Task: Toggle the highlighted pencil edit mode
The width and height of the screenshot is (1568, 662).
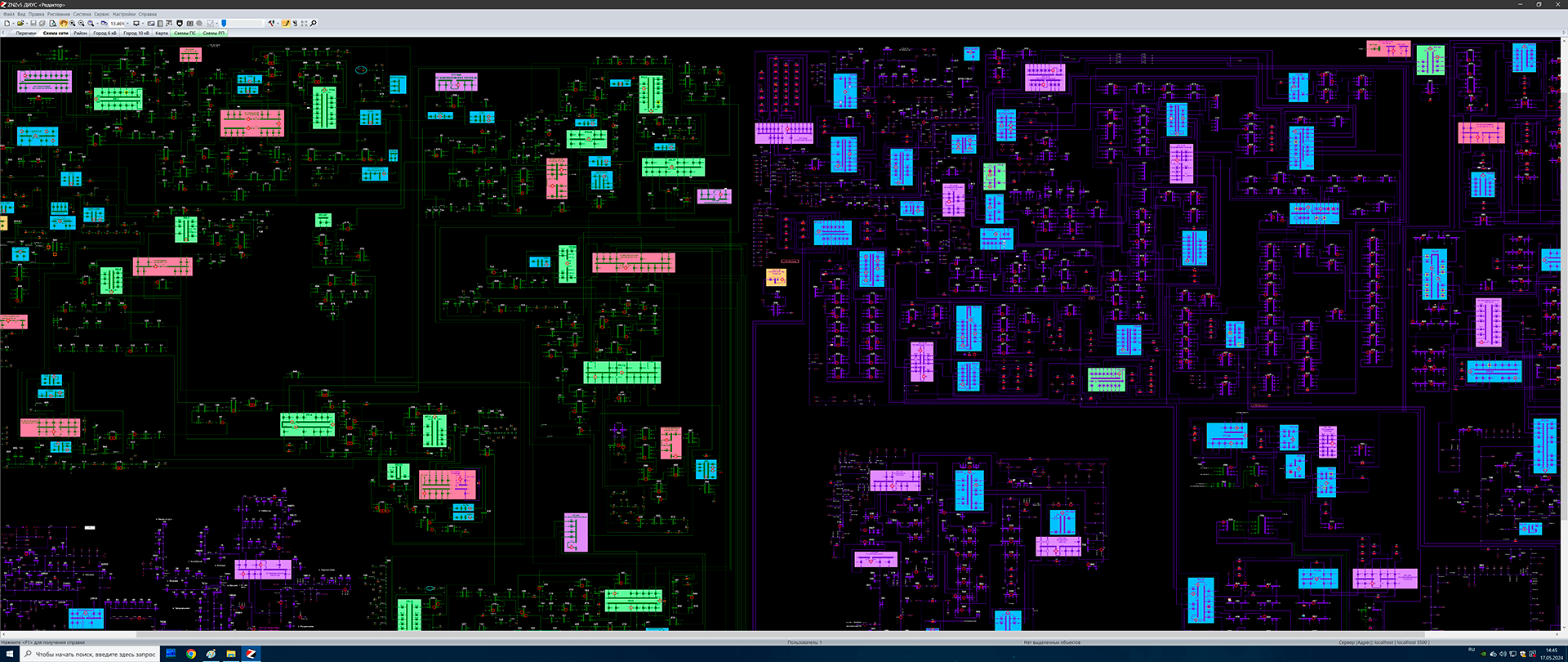Action: coord(286,24)
